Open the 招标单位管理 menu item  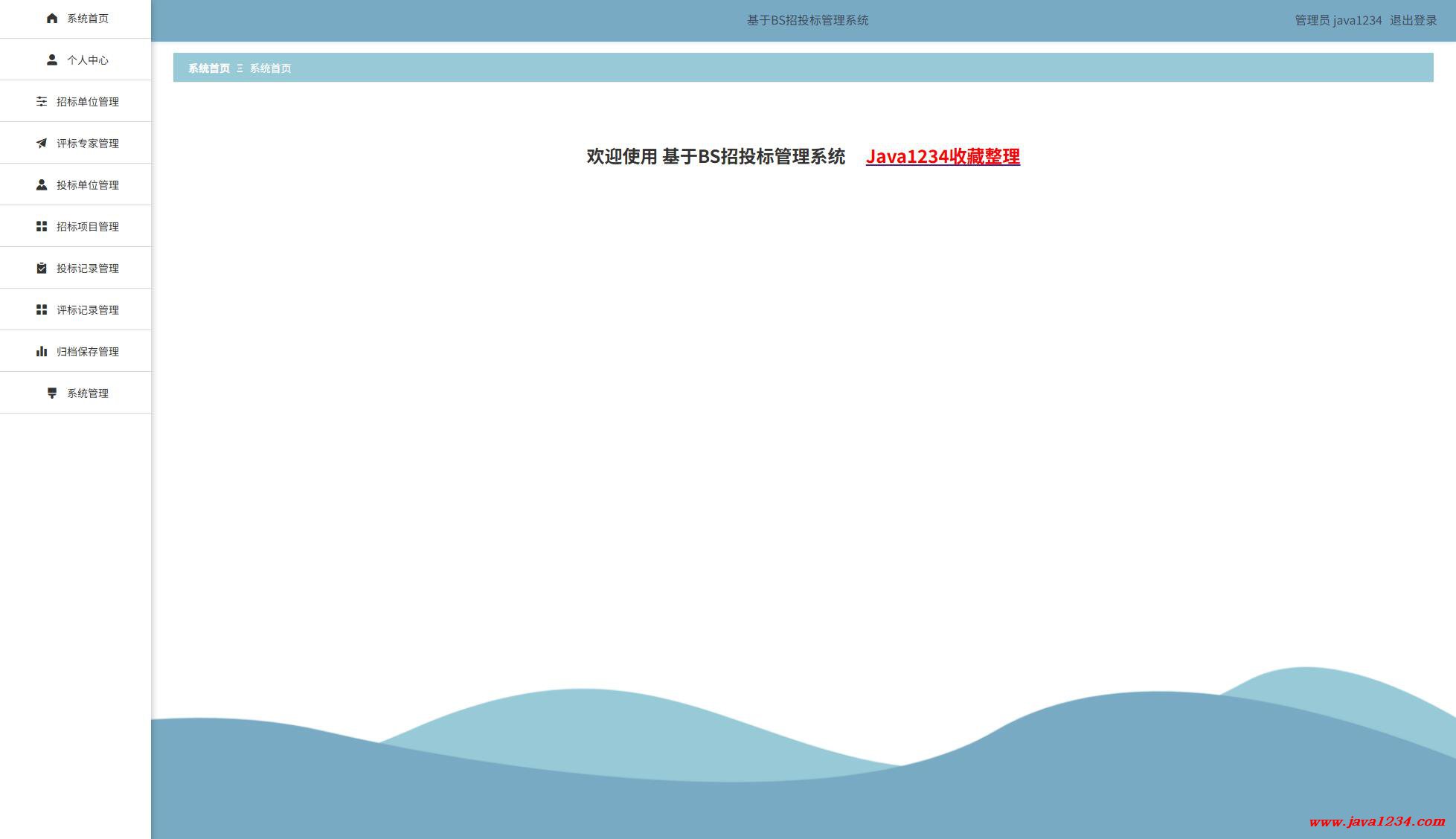[x=87, y=102]
